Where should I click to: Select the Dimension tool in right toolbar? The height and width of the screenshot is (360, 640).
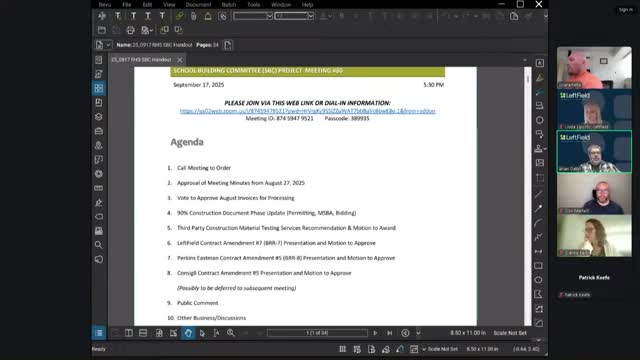pyautogui.click(x=539, y=251)
